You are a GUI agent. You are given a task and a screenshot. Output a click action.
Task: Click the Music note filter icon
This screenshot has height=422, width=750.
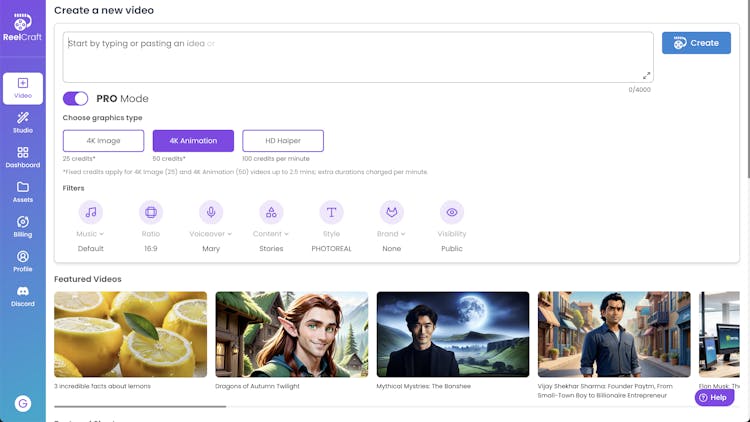click(91, 212)
